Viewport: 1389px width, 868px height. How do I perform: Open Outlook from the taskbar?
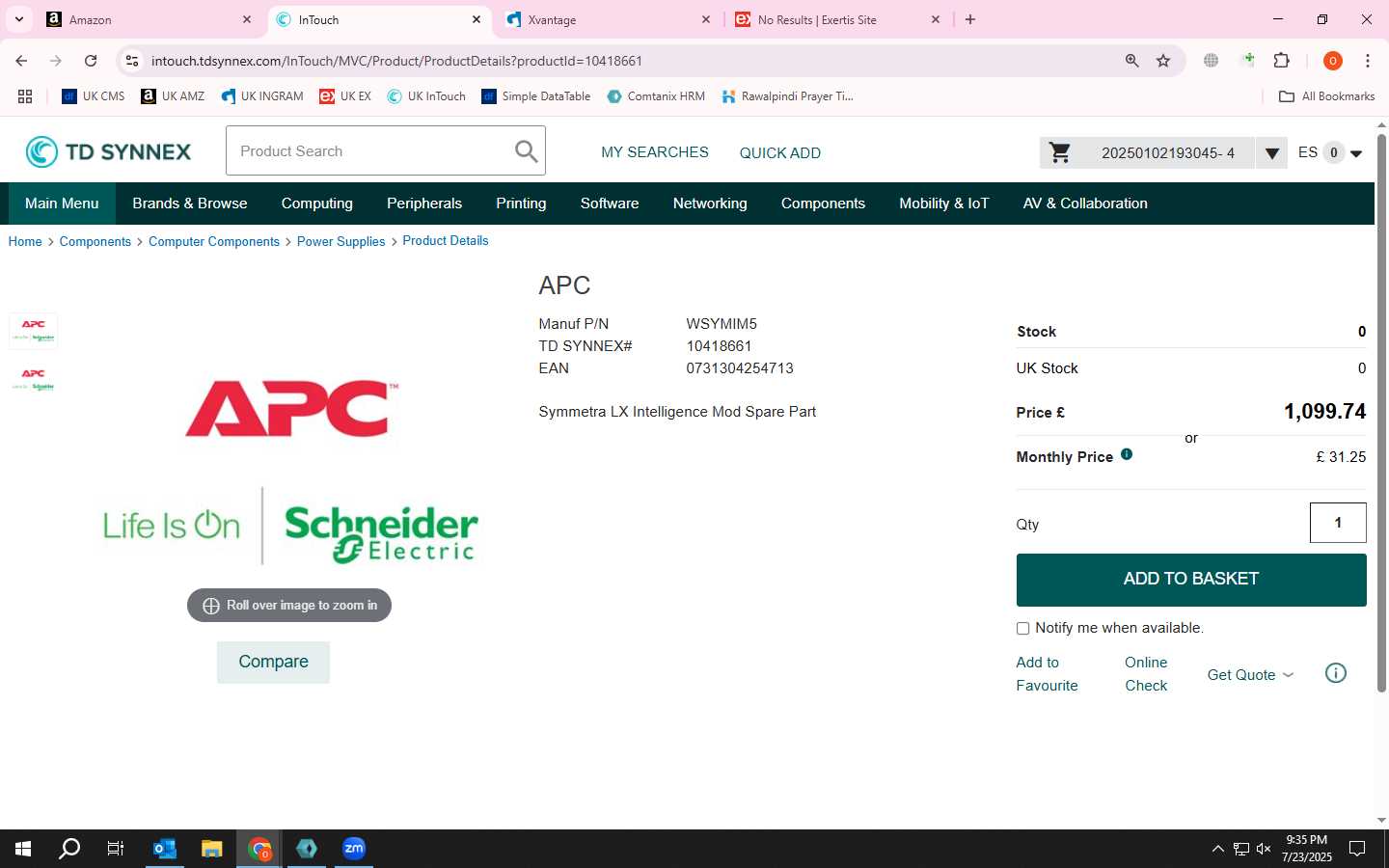coord(165,849)
